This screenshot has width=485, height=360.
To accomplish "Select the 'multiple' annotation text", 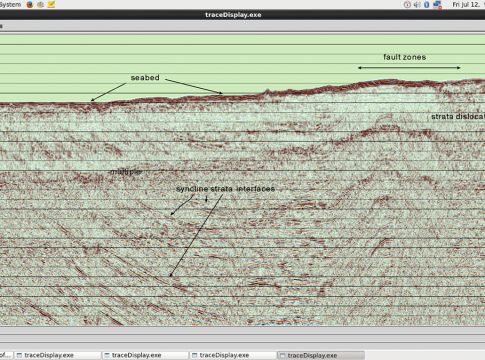I will click(126, 172).
